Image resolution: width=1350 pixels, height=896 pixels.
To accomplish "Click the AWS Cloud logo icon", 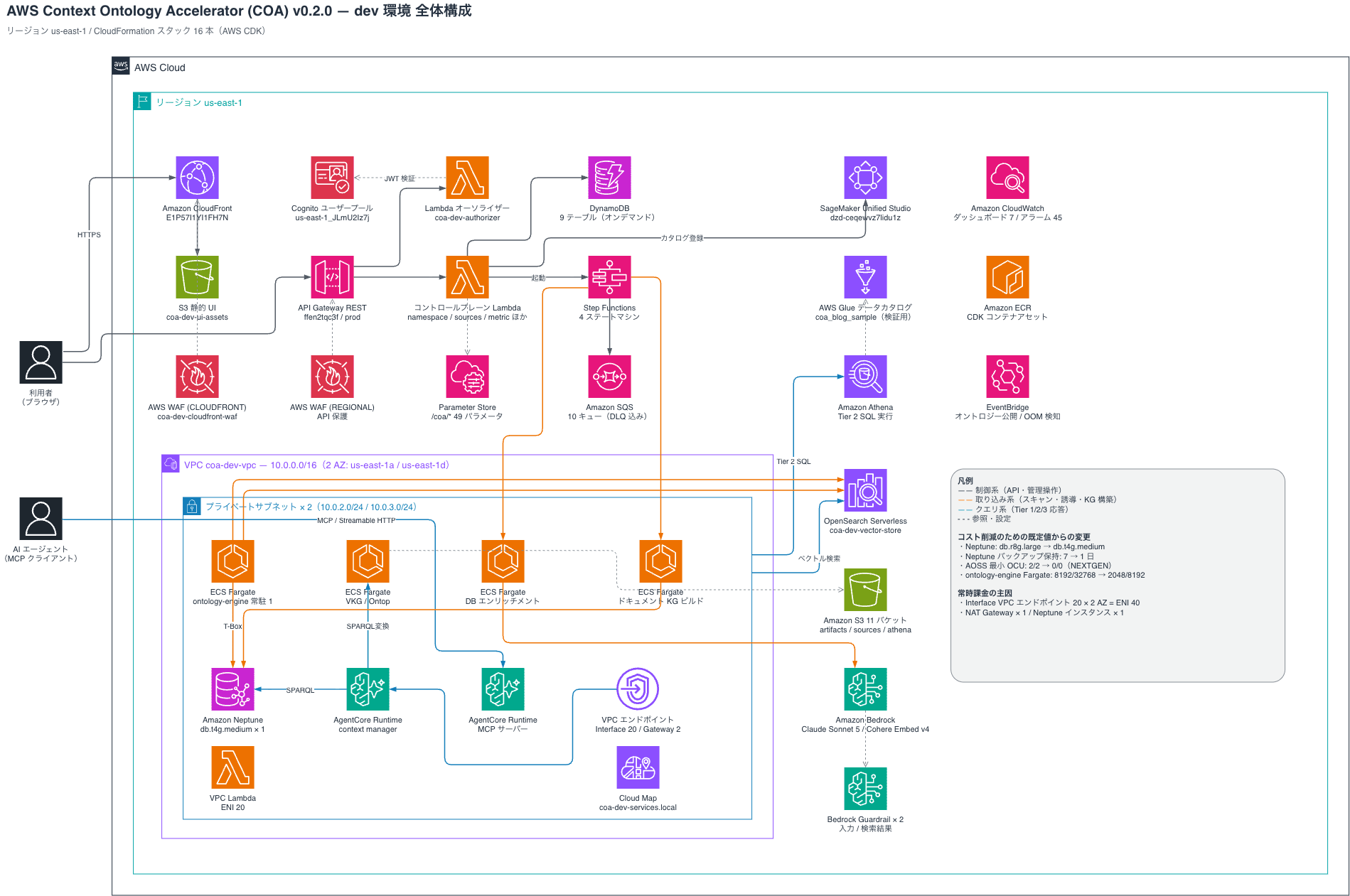I will pyautogui.click(x=121, y=66).
